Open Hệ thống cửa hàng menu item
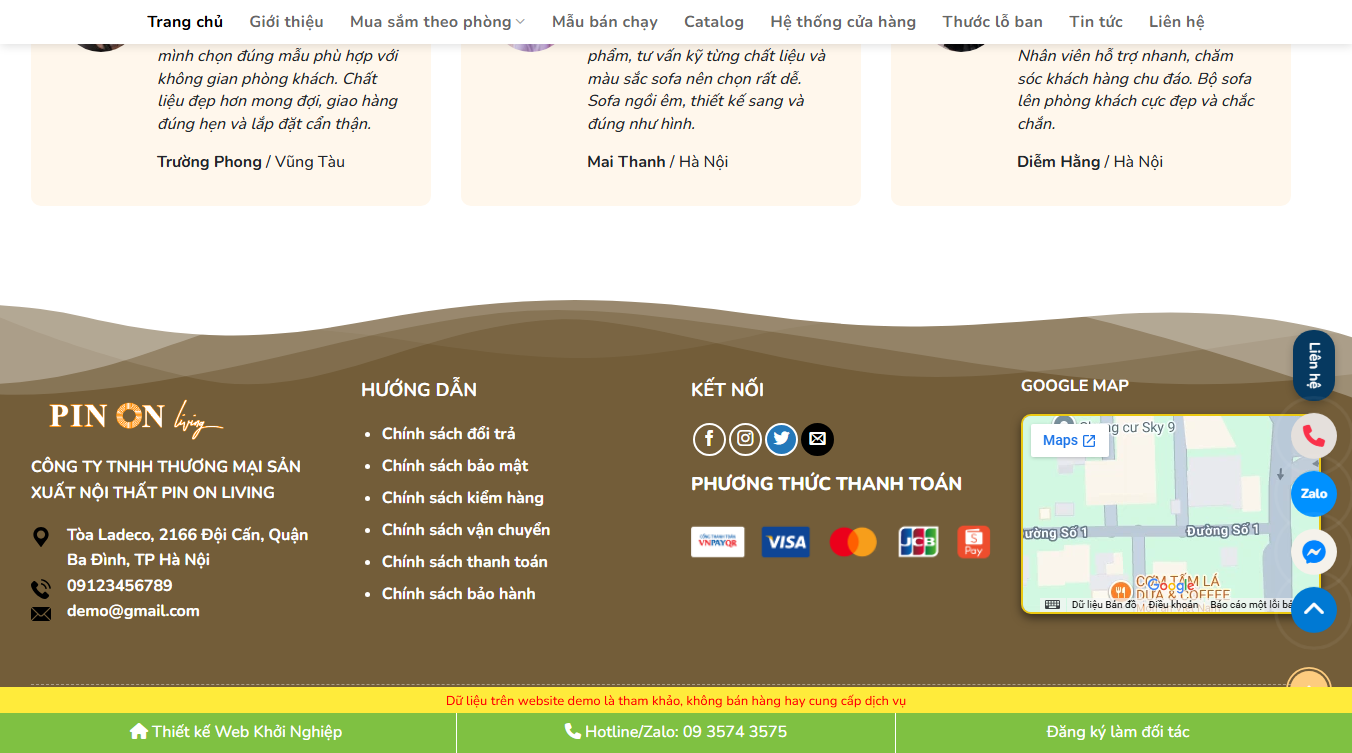The image size is (1352, 753). (x=843, y=22)
